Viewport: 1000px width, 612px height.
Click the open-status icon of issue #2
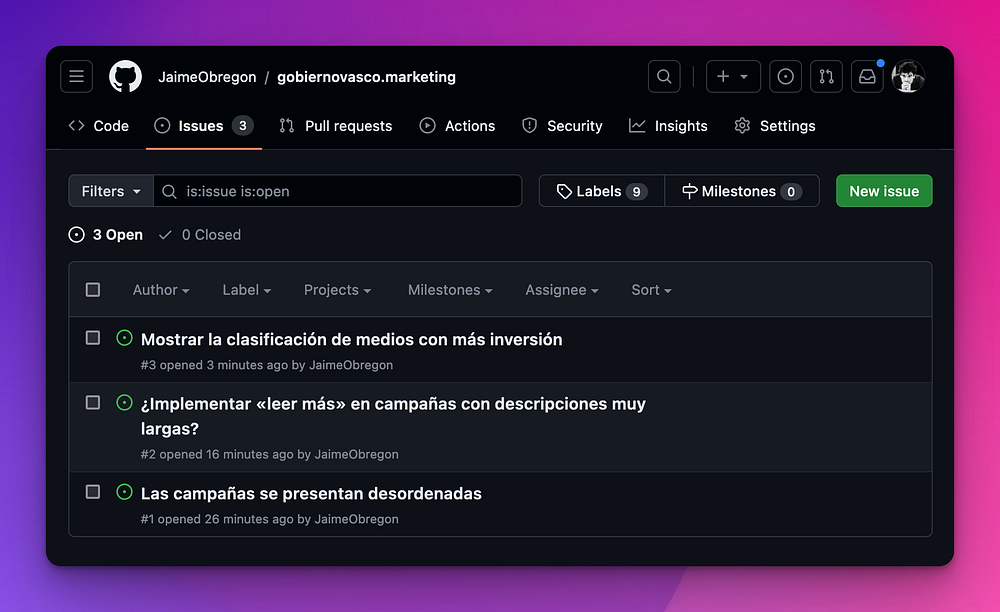pyautogui.click(x=124, y=403)
